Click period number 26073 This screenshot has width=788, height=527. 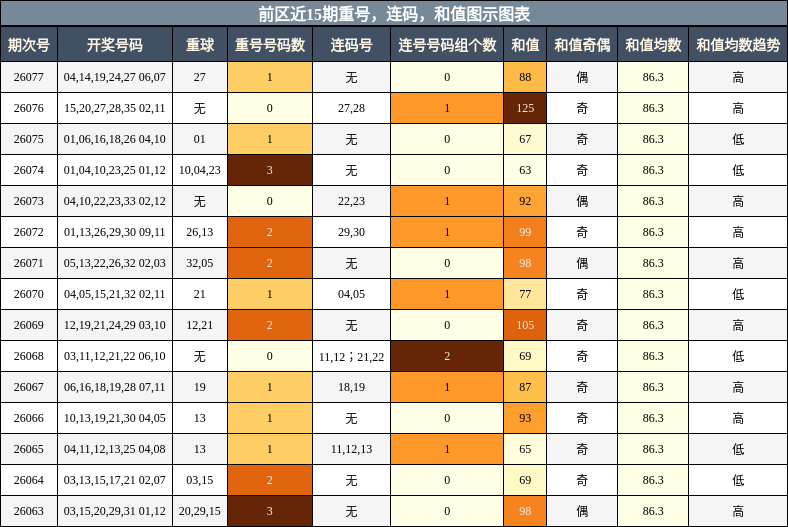29,201
